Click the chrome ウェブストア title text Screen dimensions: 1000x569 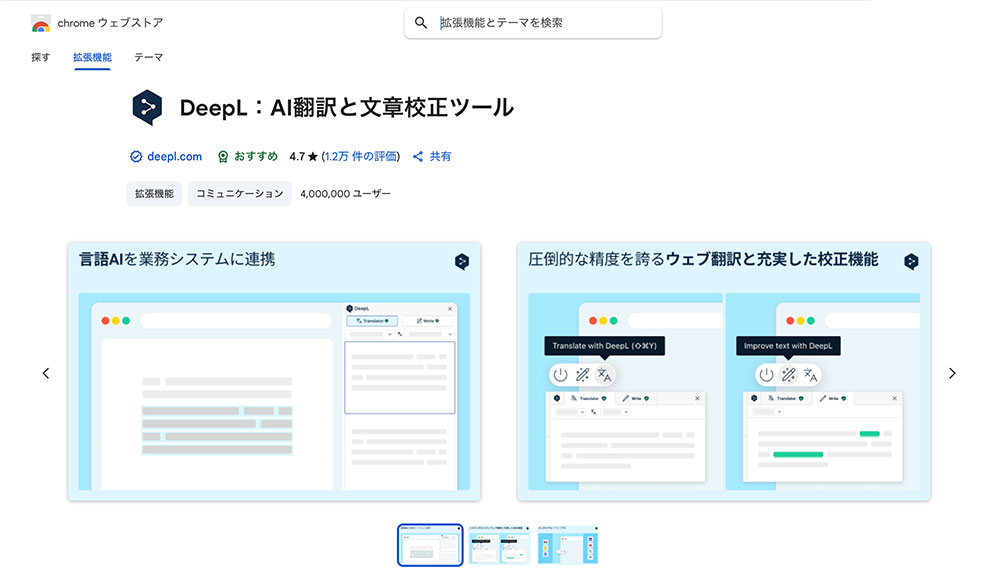[110, 23]
